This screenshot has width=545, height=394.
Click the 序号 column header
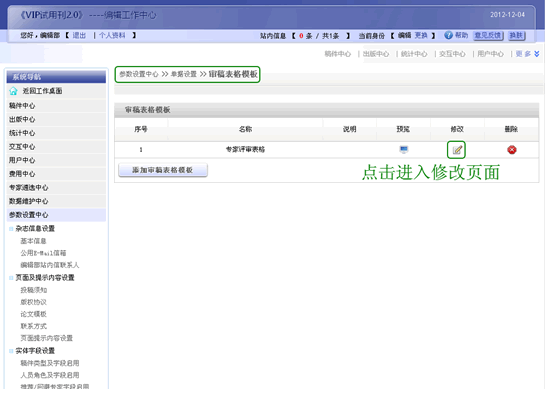click(141, 129)
